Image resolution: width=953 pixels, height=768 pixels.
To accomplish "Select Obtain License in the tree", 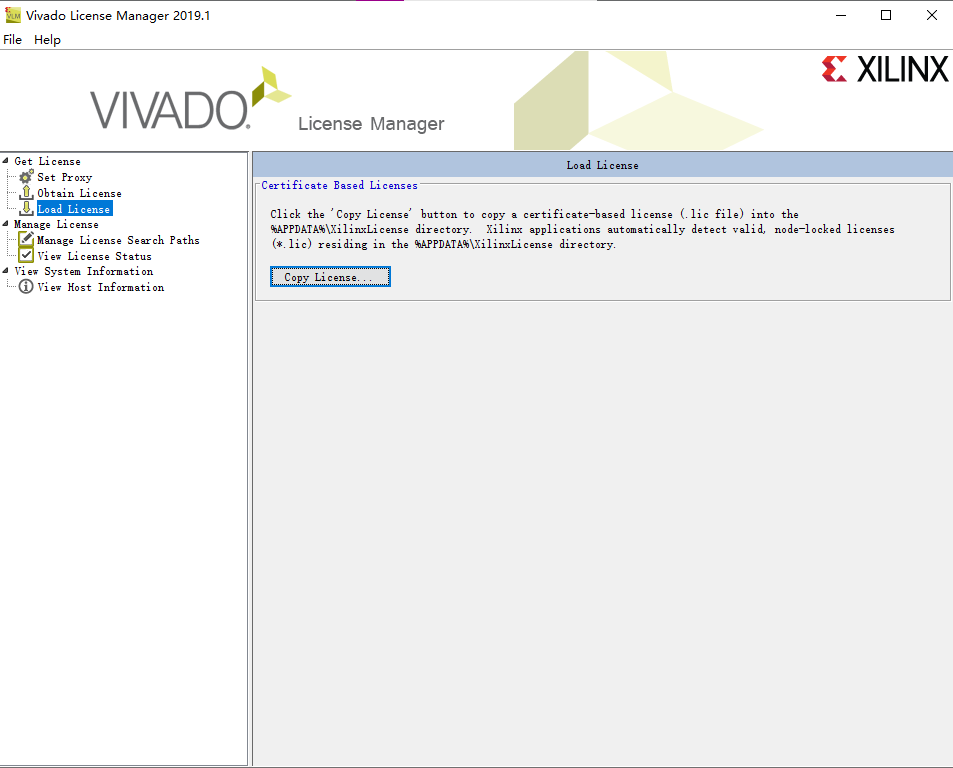I will pyautogui.click(x=79, y=193).
